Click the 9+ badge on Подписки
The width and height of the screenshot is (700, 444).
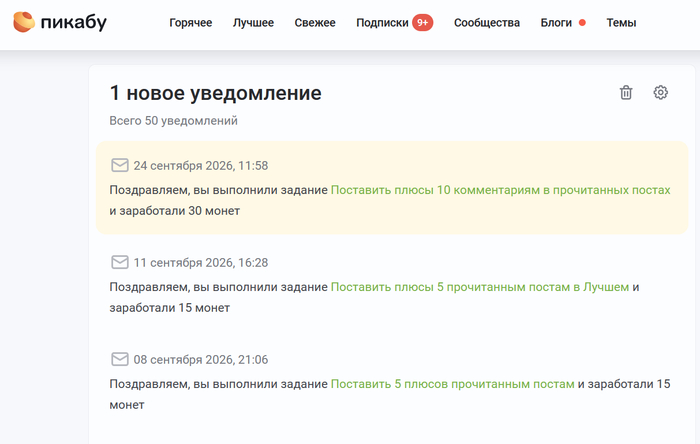pyautogui.click(x=422, y=22)
